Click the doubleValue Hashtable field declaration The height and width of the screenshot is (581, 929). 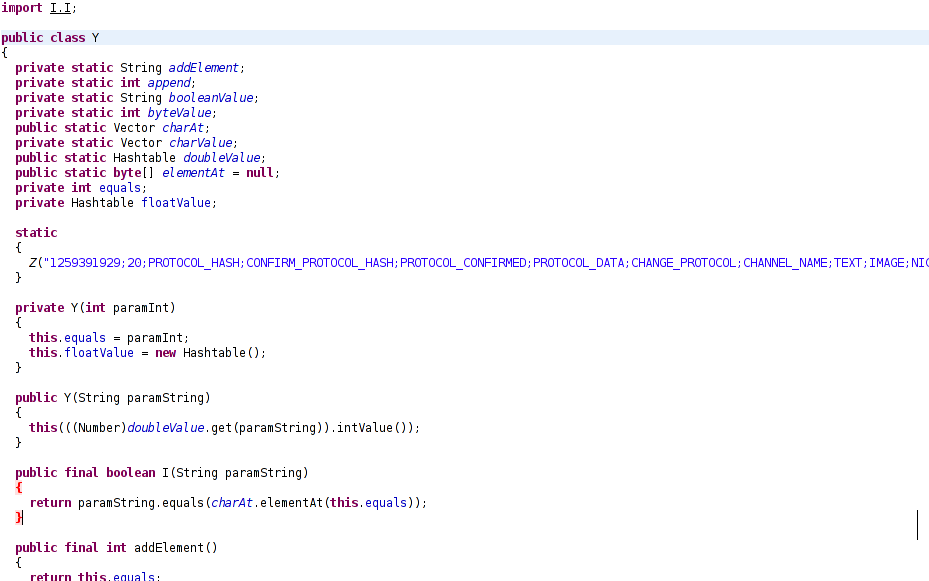[x=221, y=158]
